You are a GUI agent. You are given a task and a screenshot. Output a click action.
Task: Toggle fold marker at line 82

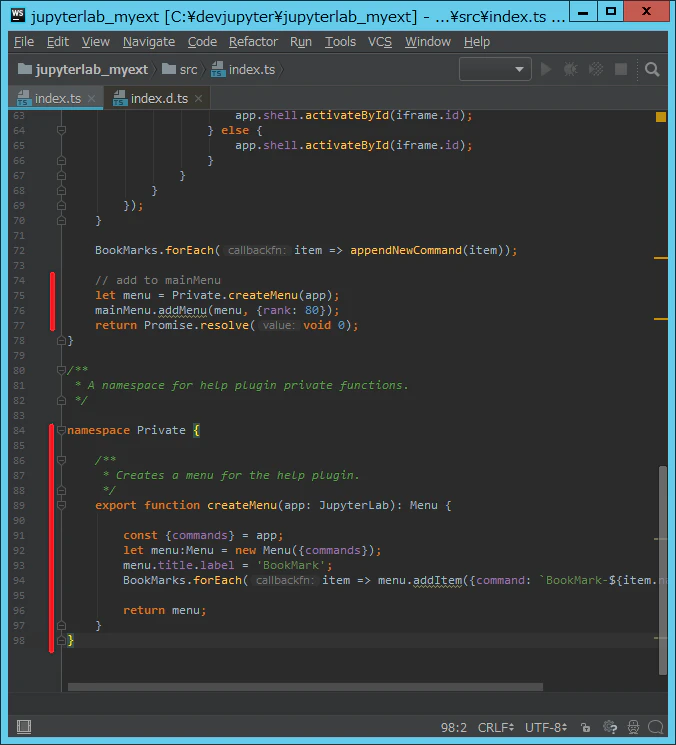tap(61, 401)
